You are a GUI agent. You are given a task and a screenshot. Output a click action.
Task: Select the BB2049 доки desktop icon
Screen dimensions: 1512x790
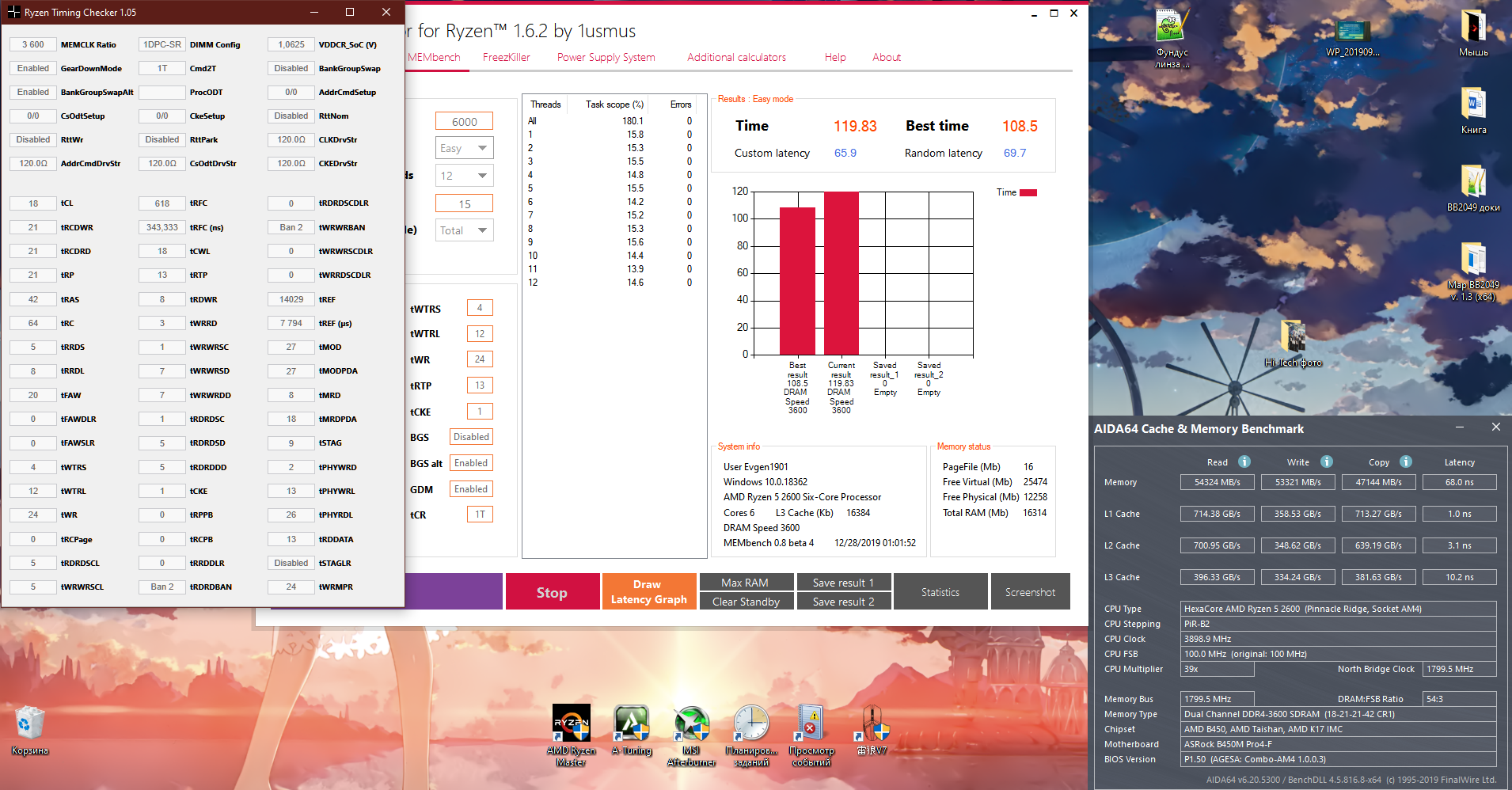pos(1473,181)
